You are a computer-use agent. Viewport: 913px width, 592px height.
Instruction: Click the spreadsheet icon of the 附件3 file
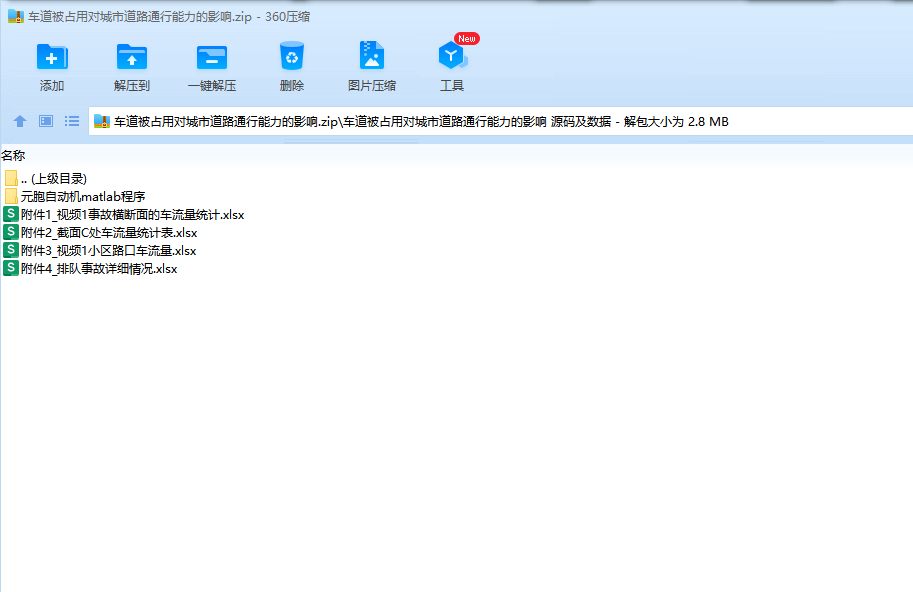pos(10,250)
